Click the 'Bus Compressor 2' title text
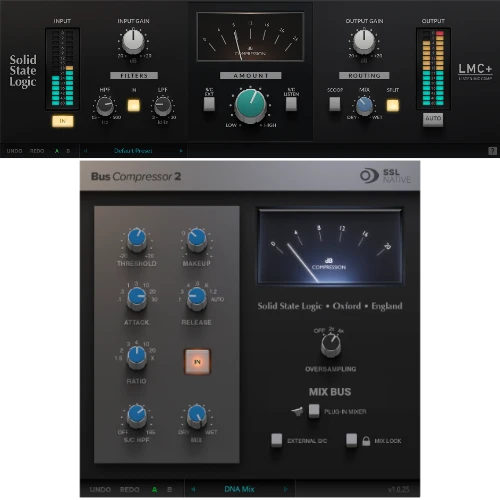Viewport: 500px width, 500px height. [136, 176]
